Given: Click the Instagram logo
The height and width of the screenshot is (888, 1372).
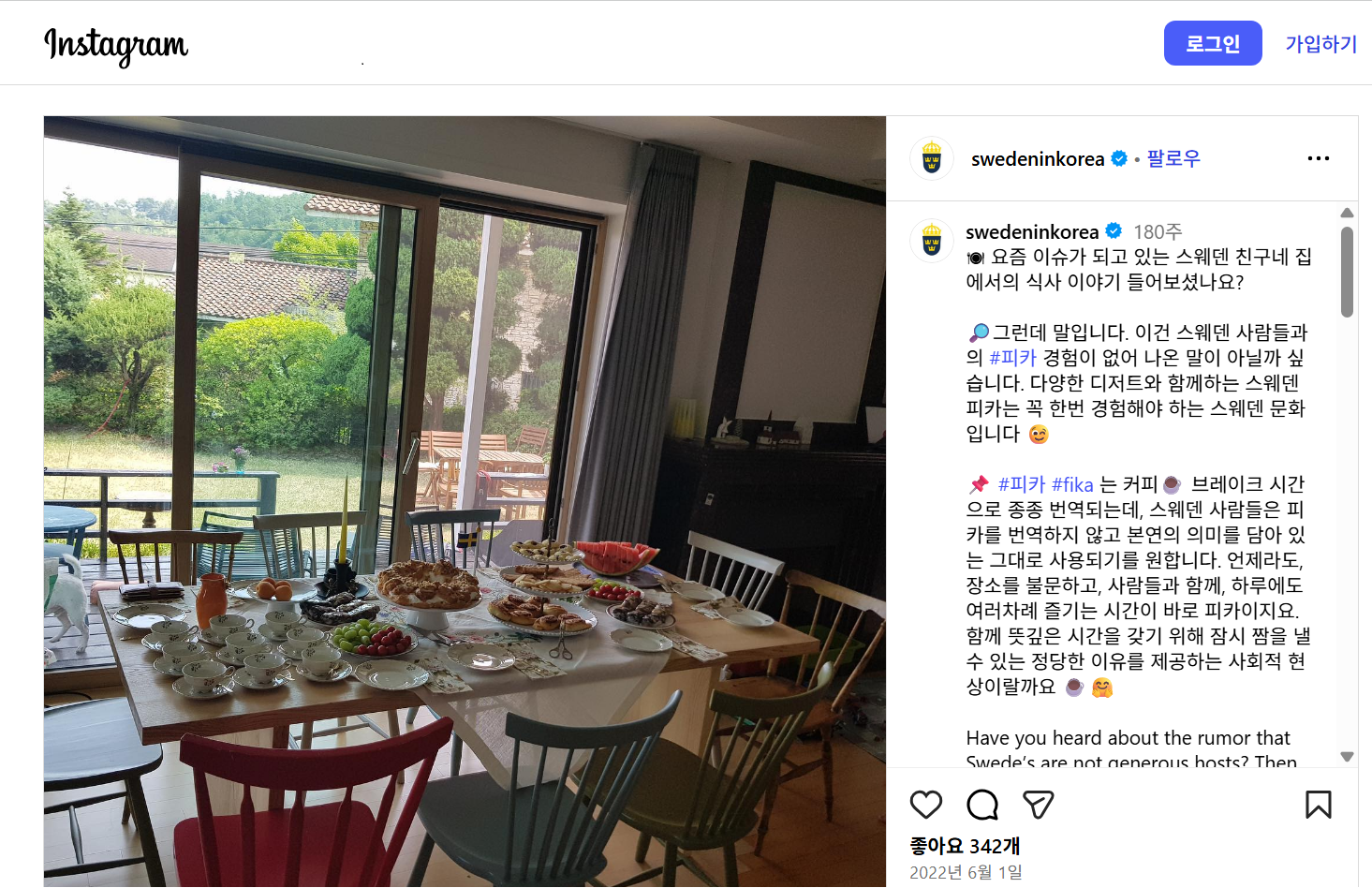Looking at the screenshot, I should pyautogui.click(x=116, y=46).
